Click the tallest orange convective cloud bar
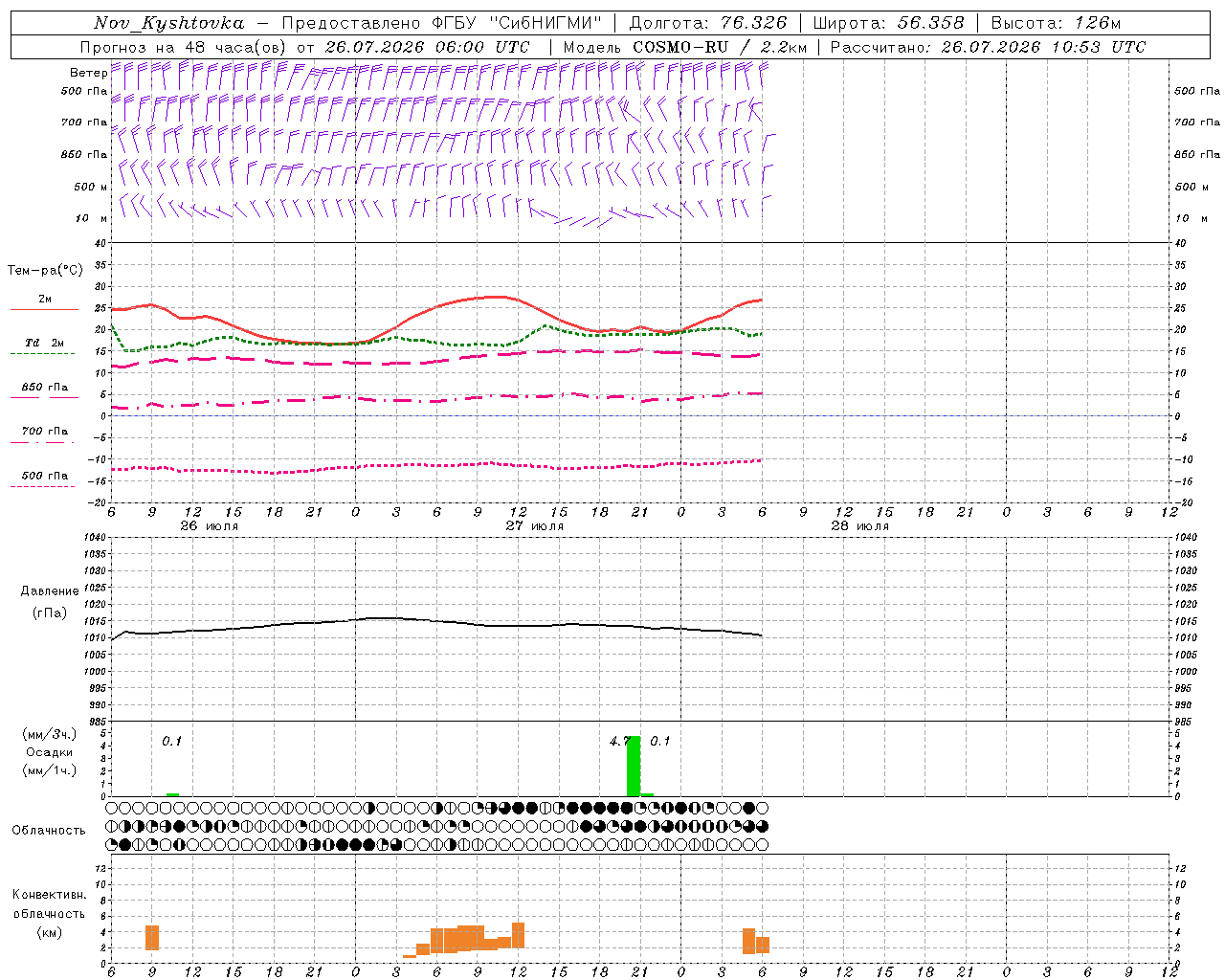 coord(518,935)
